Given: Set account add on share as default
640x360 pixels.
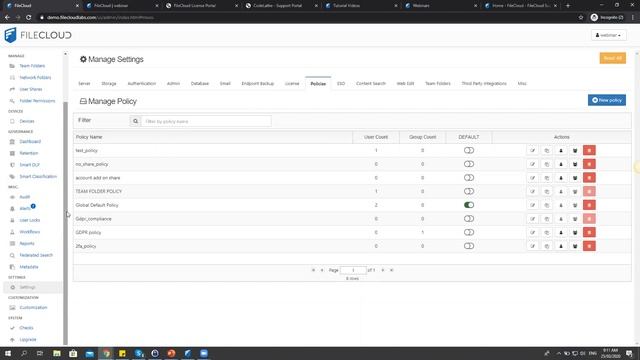Looking at the screenshot, I should click(469, 178).
